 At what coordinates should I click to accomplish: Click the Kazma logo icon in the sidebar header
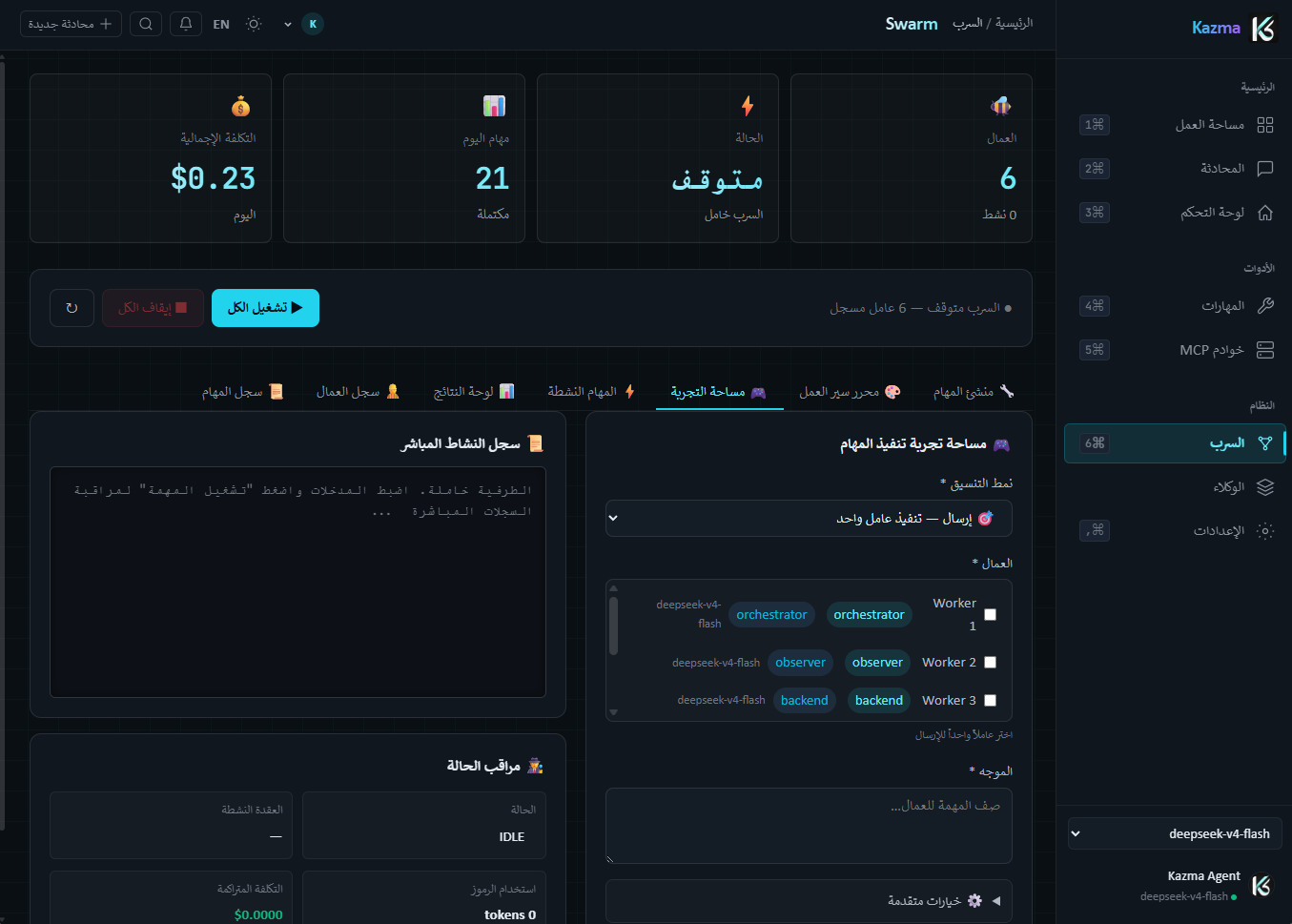(1262, 29)
